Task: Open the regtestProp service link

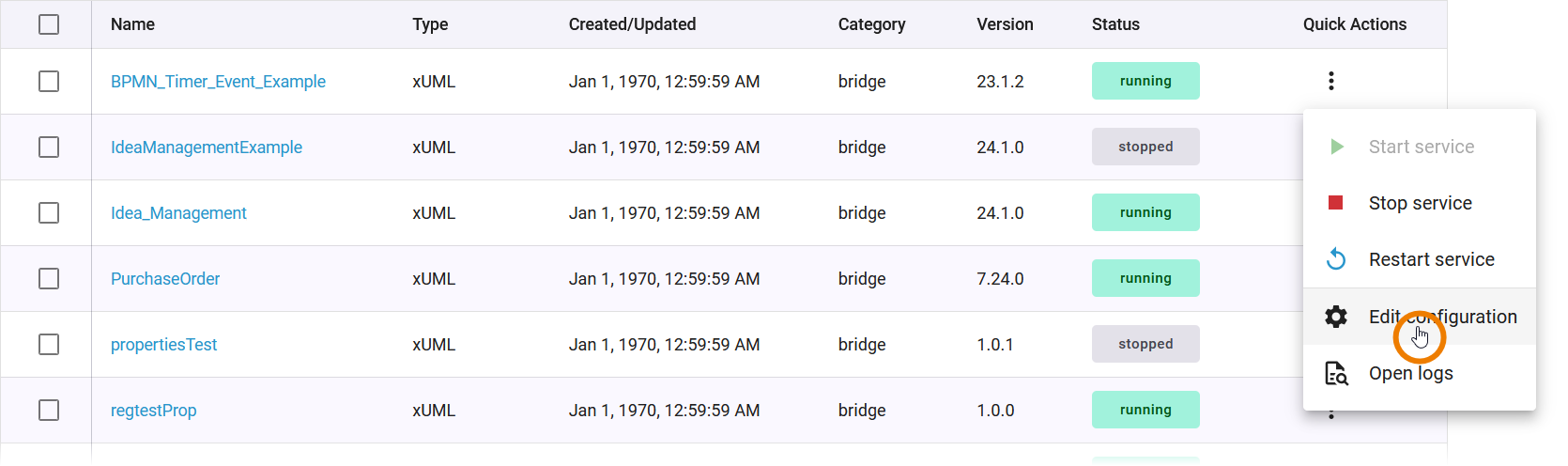Action: pos(153,411)
